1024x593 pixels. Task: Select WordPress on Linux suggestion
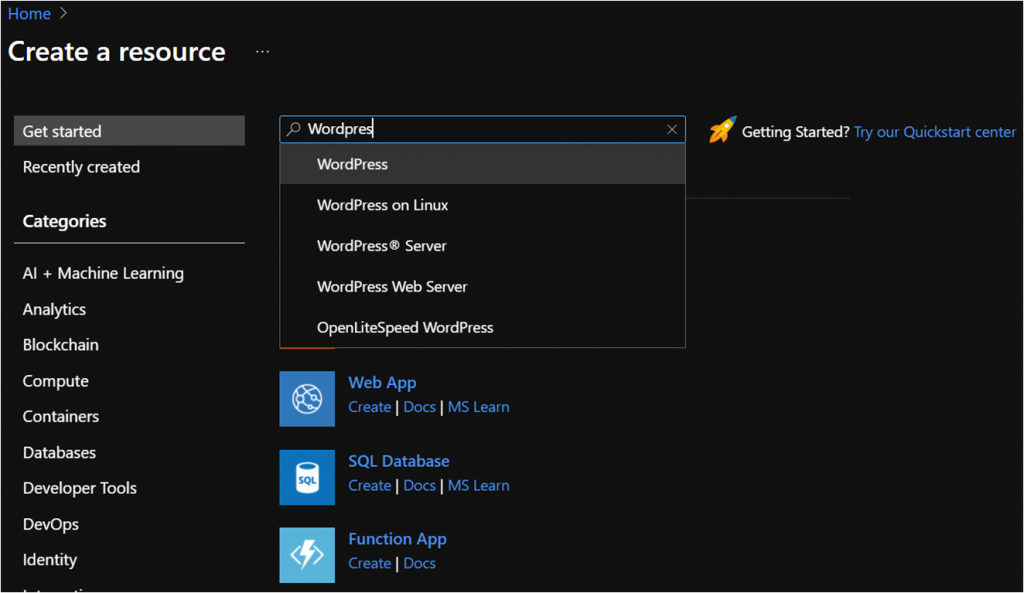point(483,205)
